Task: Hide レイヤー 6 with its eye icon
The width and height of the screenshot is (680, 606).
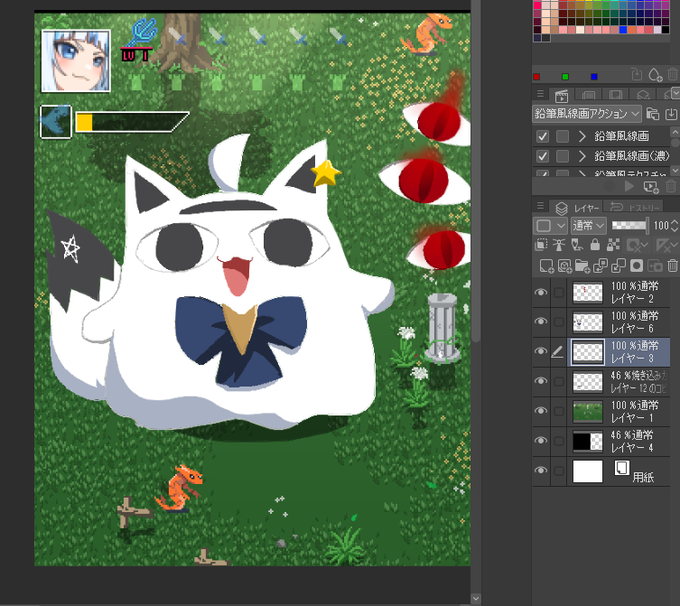Action: tap(541, 321)
